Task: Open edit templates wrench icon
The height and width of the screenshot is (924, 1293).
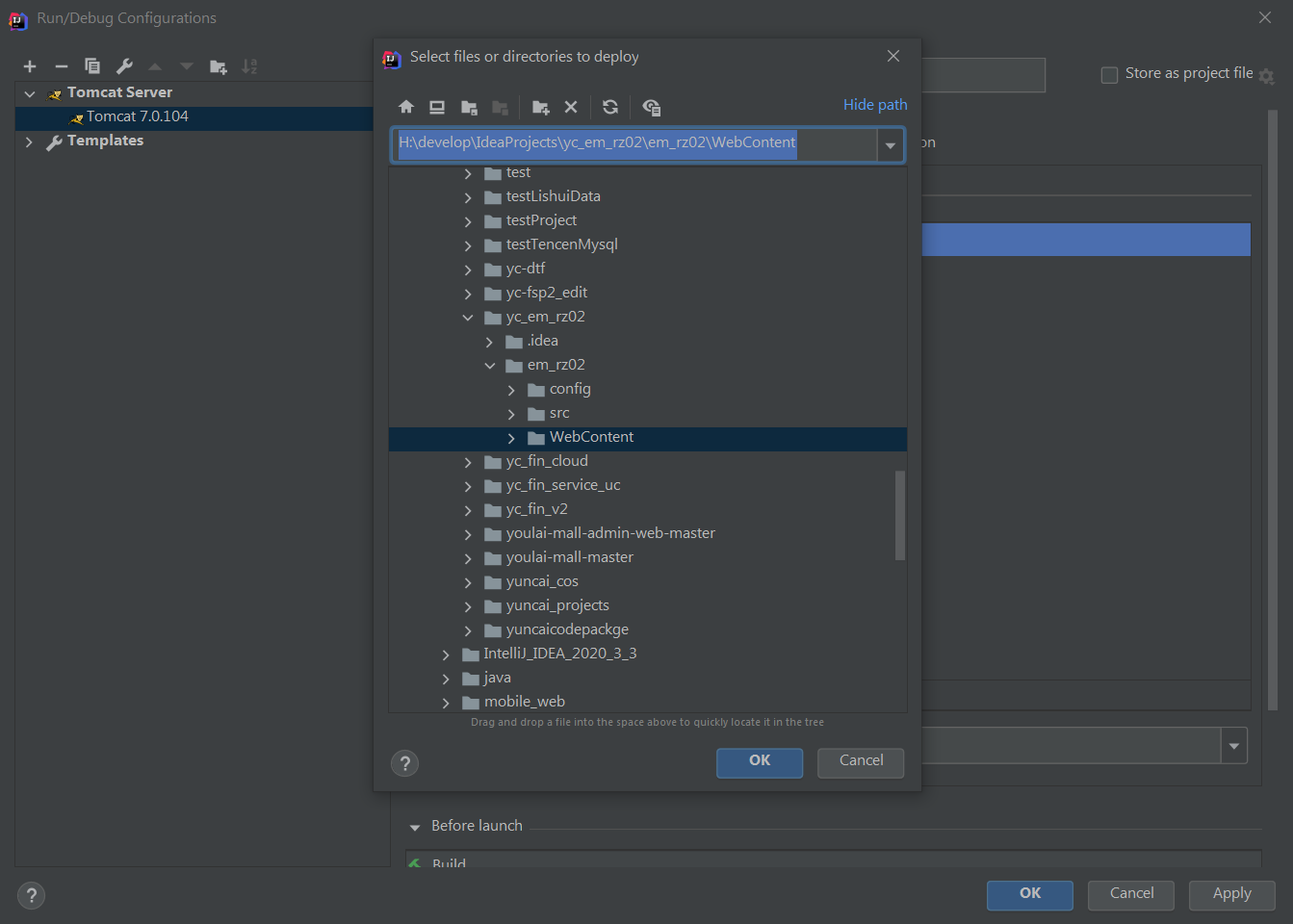Action: (x=124, y=66)
